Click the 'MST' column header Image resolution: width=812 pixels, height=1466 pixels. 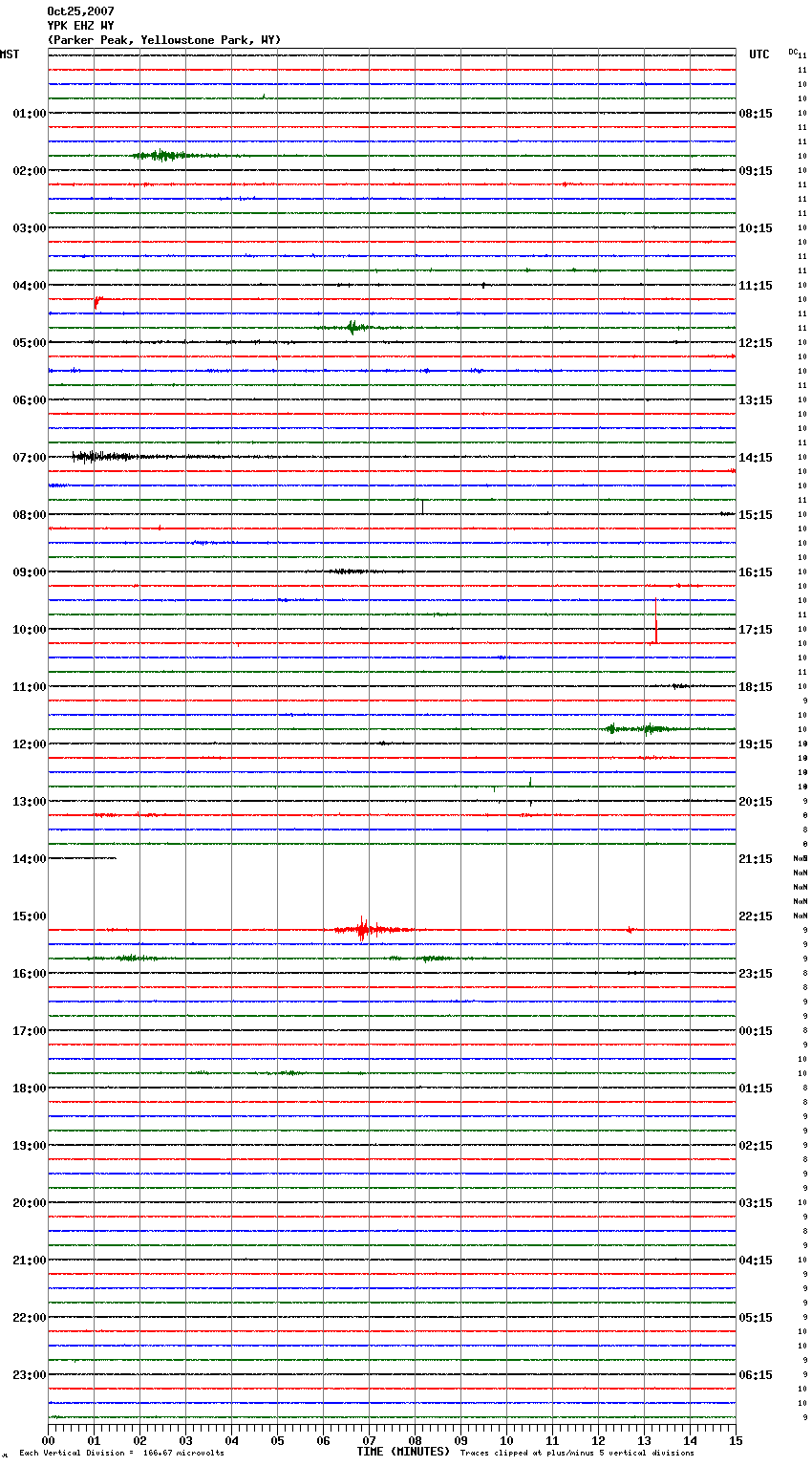tap(10, 54)
